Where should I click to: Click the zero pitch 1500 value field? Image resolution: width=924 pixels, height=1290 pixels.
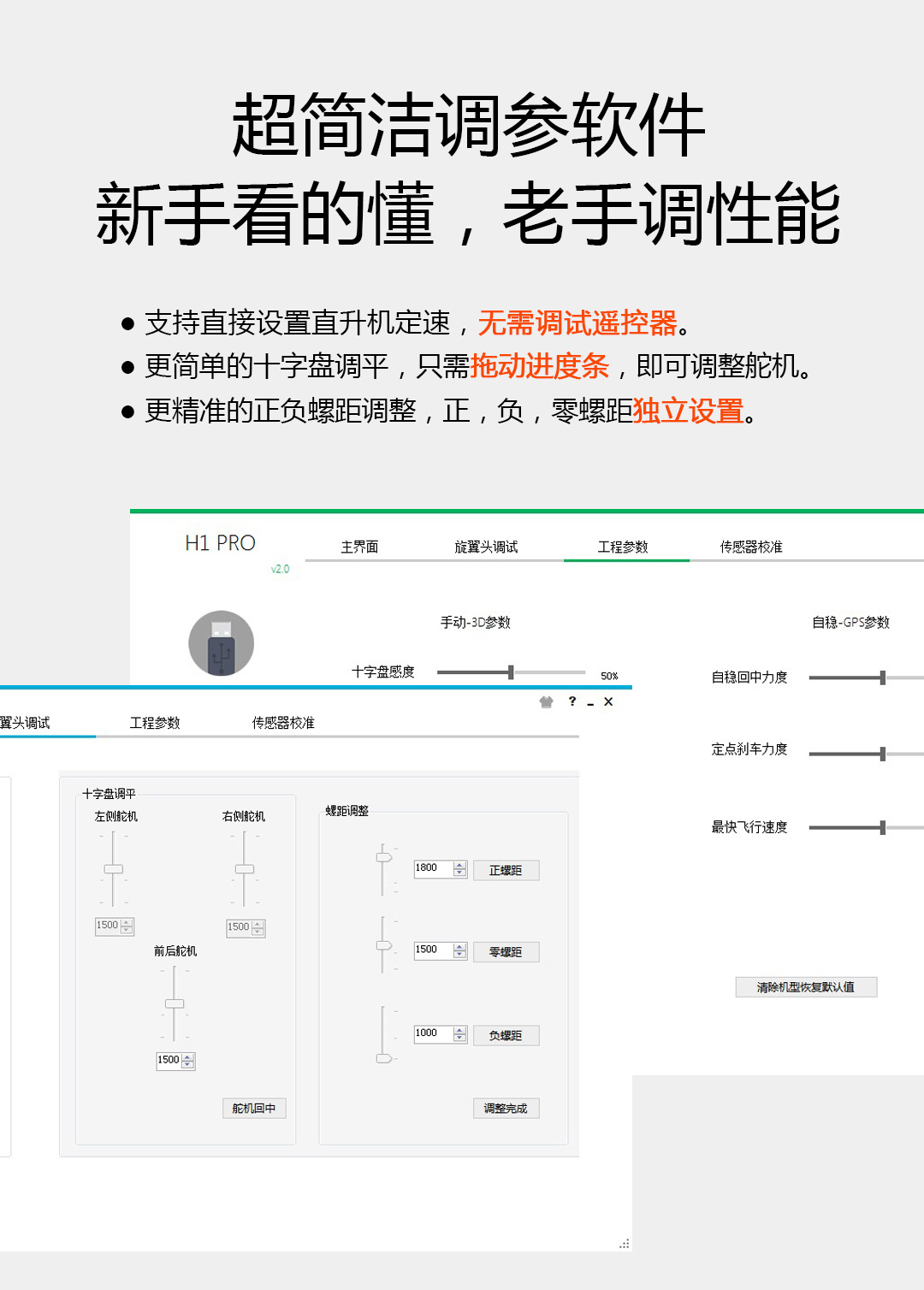[x=441, y=950]
